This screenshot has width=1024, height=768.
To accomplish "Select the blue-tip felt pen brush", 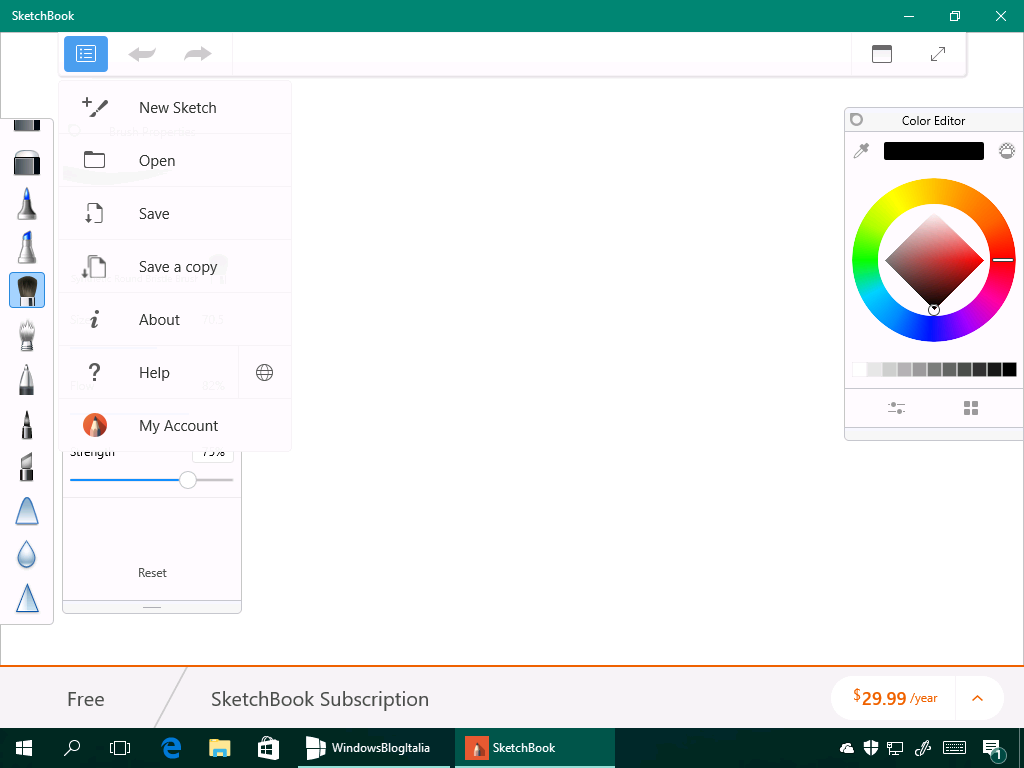I will (x=27, y=203).
